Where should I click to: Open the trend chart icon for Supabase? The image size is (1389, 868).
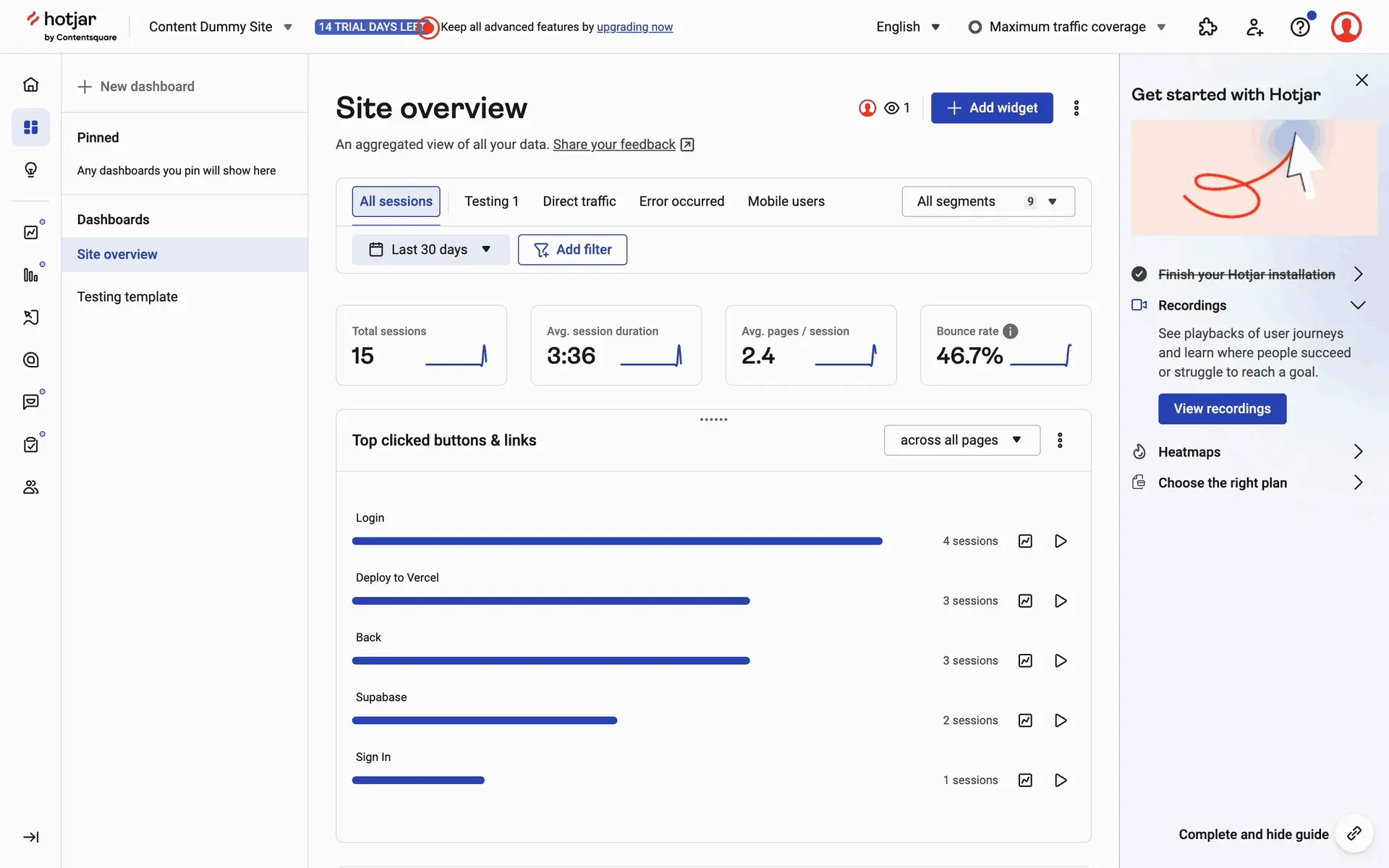coord(1025,720)
